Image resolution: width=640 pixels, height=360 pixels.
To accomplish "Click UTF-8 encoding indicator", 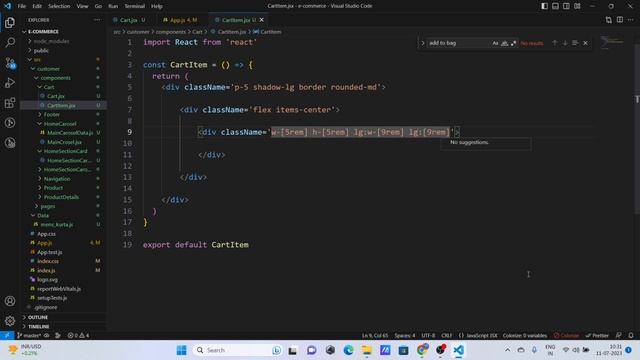I will coord(428,336).
